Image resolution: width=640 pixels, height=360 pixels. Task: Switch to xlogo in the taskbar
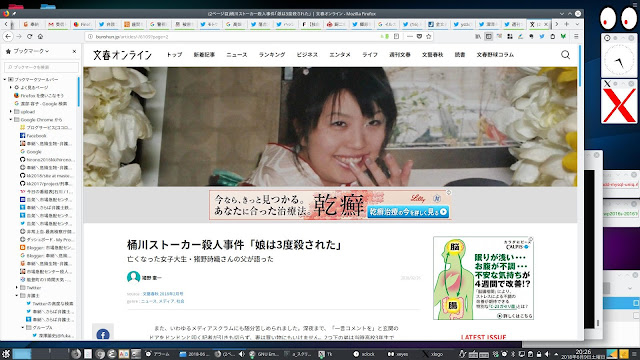pos(432,354)
